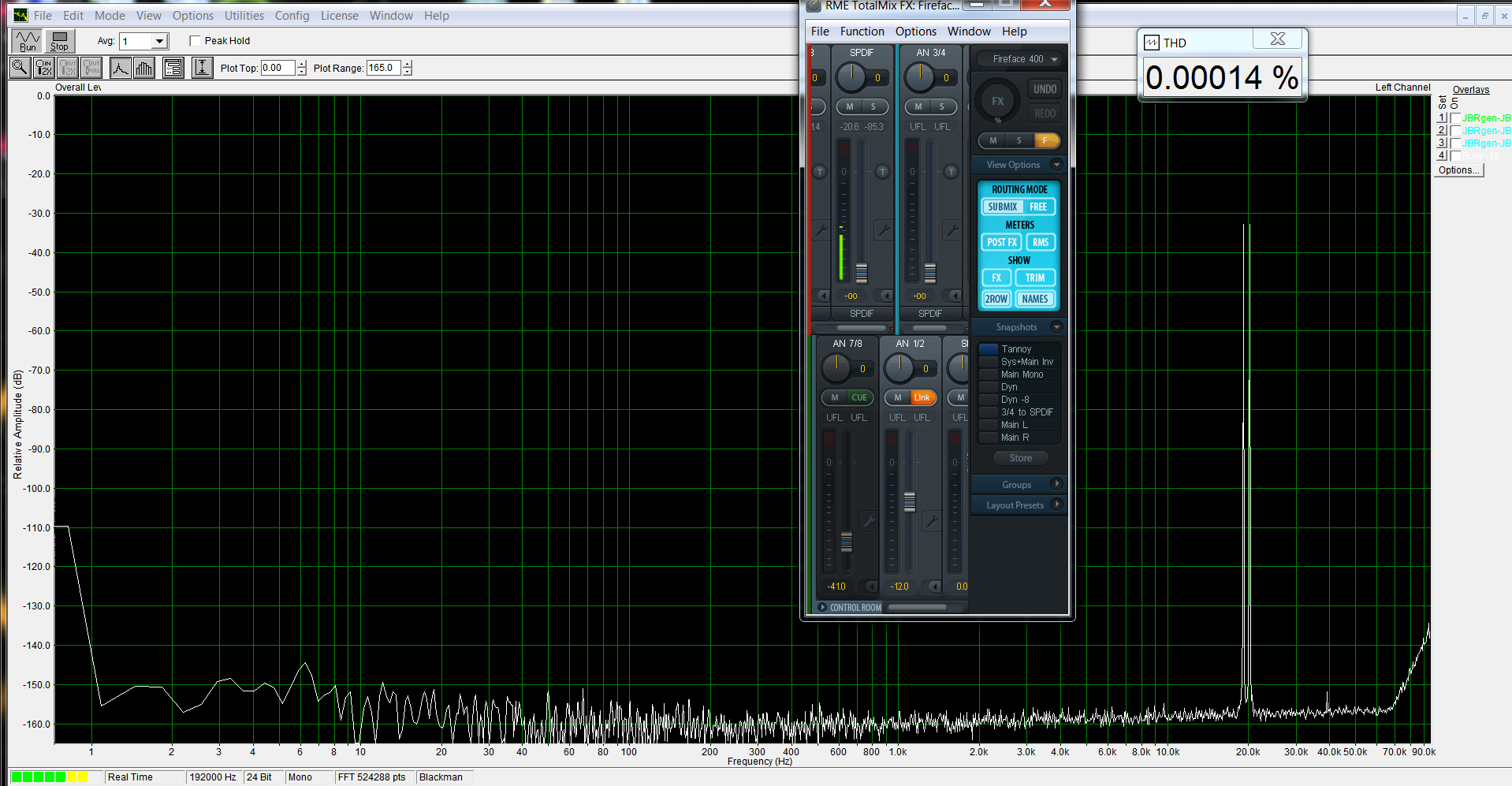Expand the Layout Presets section
The height and width of the screenshot is (786, 1512).
[1056, 505]
